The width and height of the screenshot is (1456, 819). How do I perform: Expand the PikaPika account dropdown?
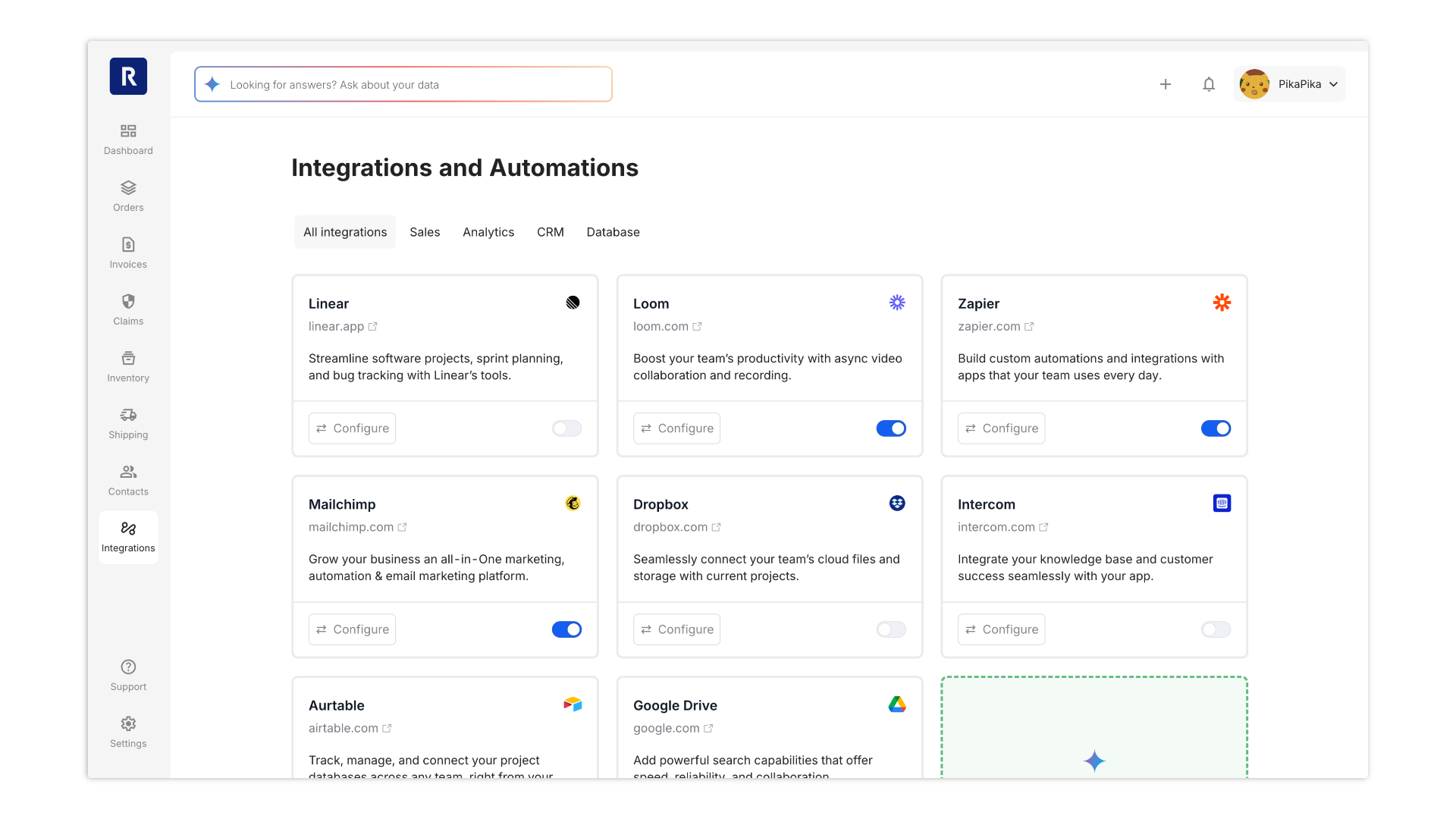click(x=1289, y=84)
